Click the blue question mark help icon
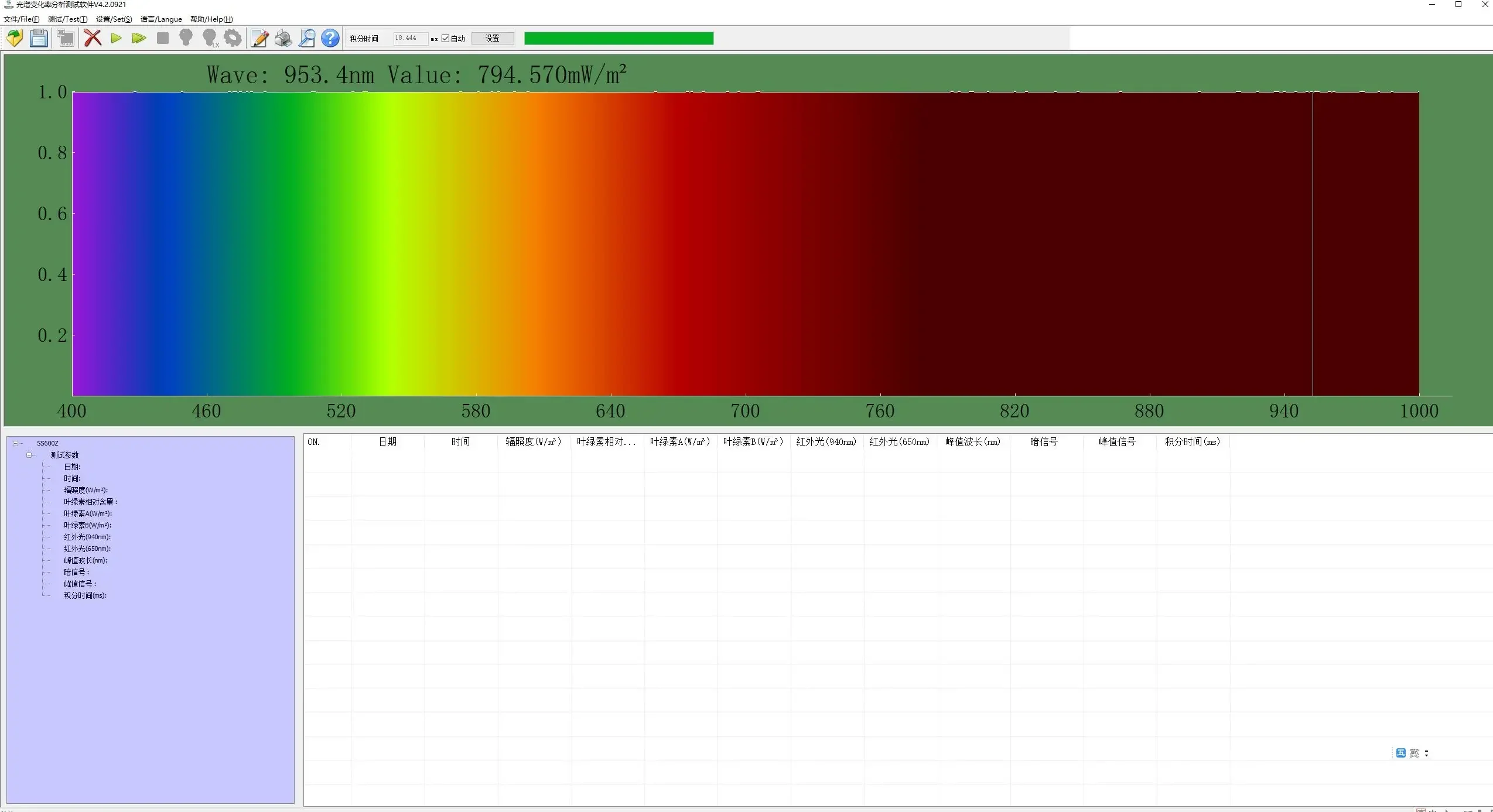The height and width of the screenshot is (812, 1493). pos(330,38)
